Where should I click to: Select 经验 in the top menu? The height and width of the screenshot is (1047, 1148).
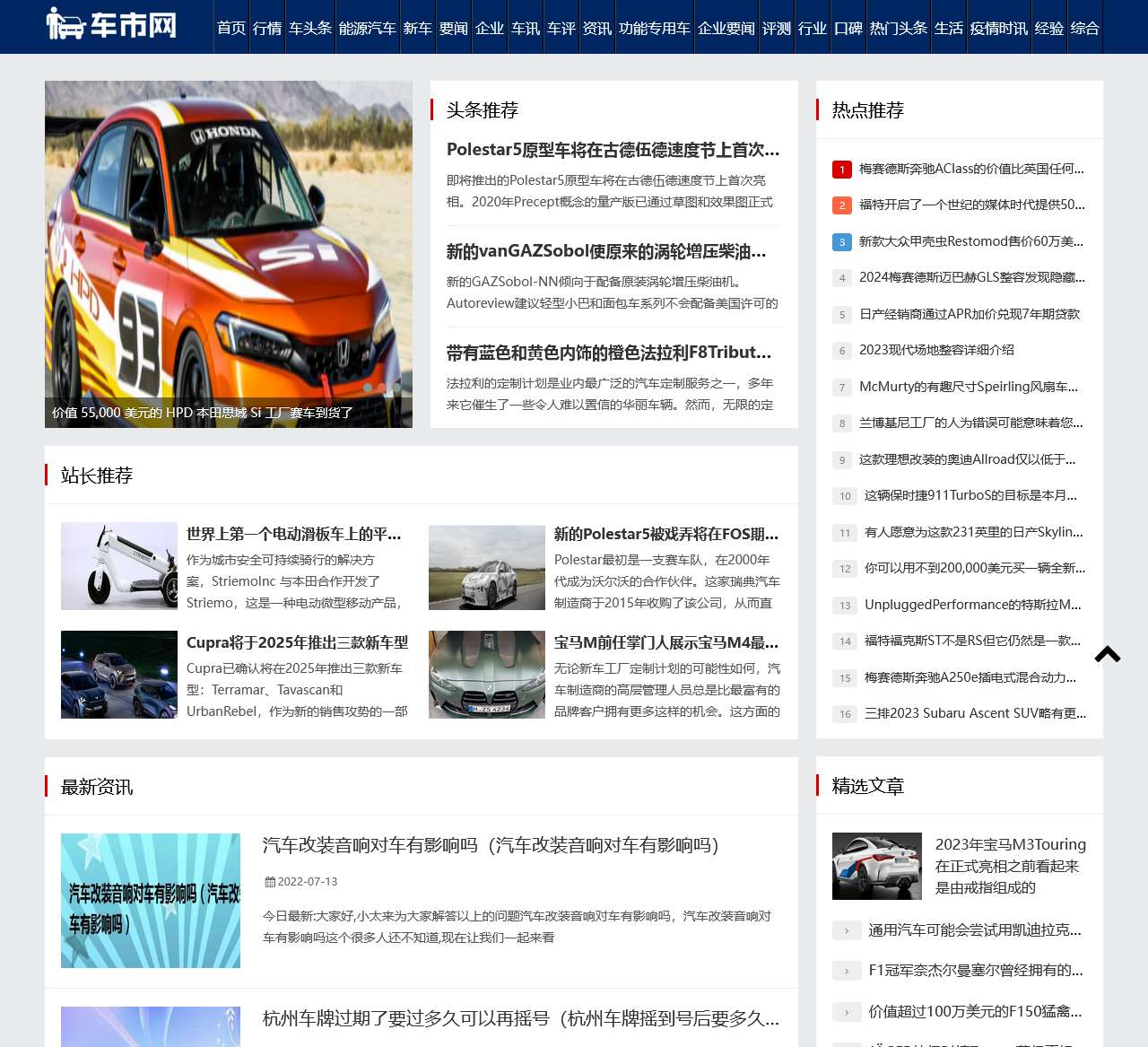click(1049, 28)
